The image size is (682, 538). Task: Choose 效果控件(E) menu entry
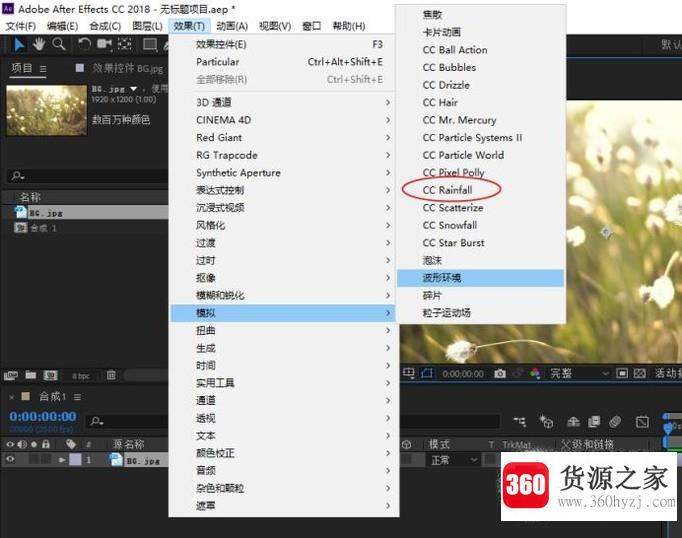[x=283, y=44]
